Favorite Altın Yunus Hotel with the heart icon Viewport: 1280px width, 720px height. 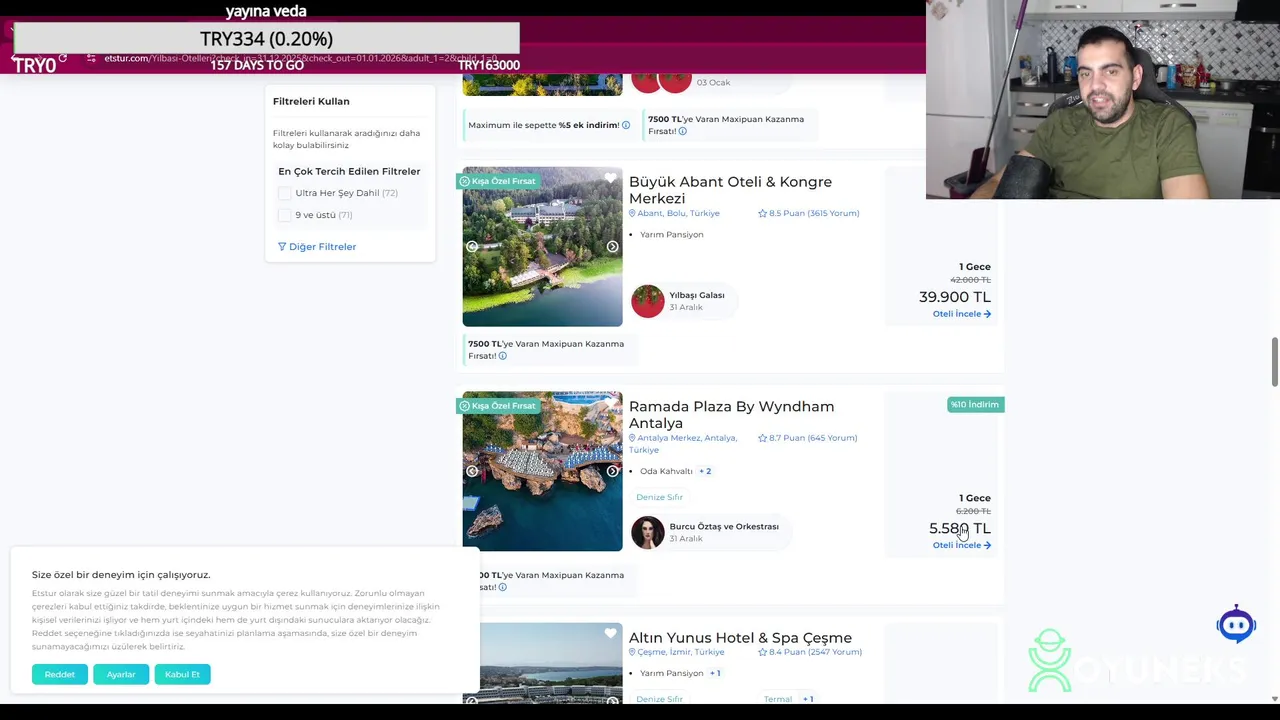coord(610,633)
